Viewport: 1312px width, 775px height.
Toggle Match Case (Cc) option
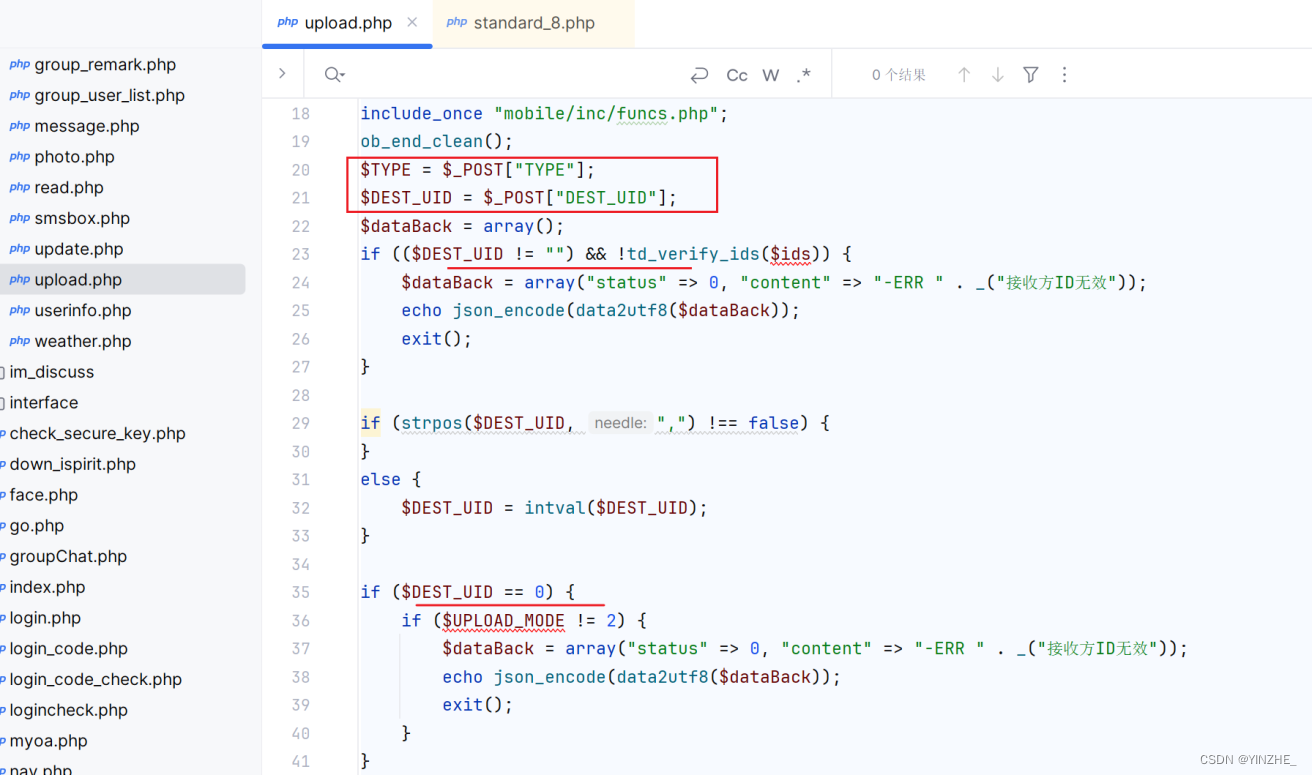(737, 75)
